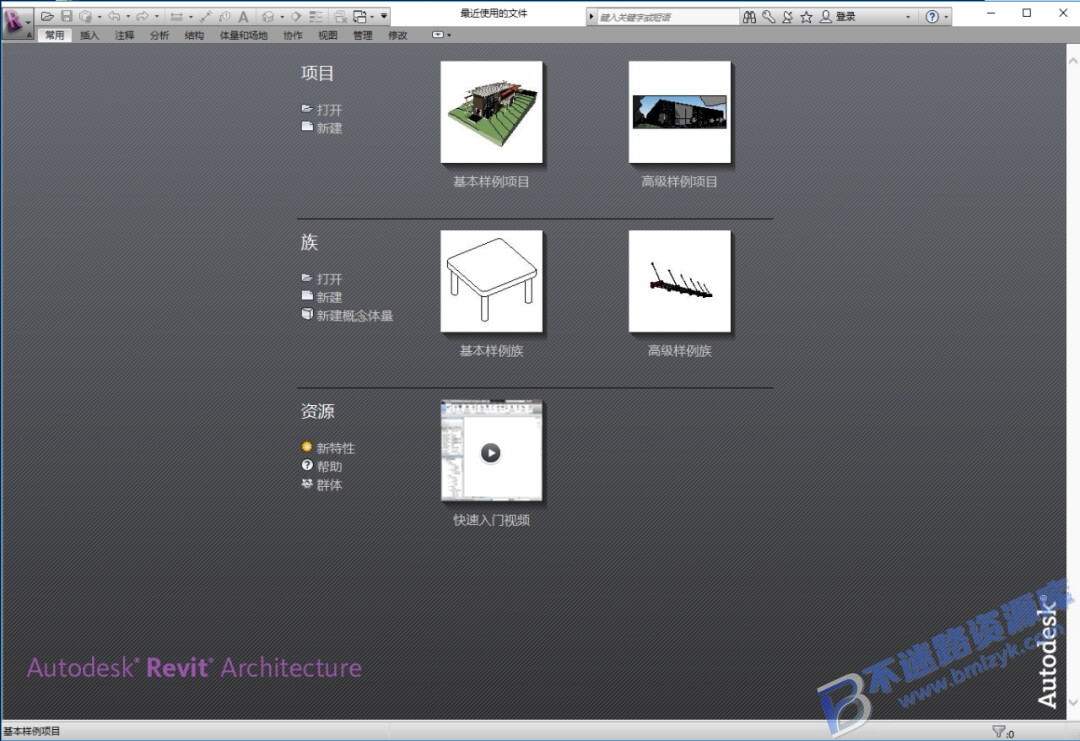Expand the search field arrow on the left

[x=591, y=17]
